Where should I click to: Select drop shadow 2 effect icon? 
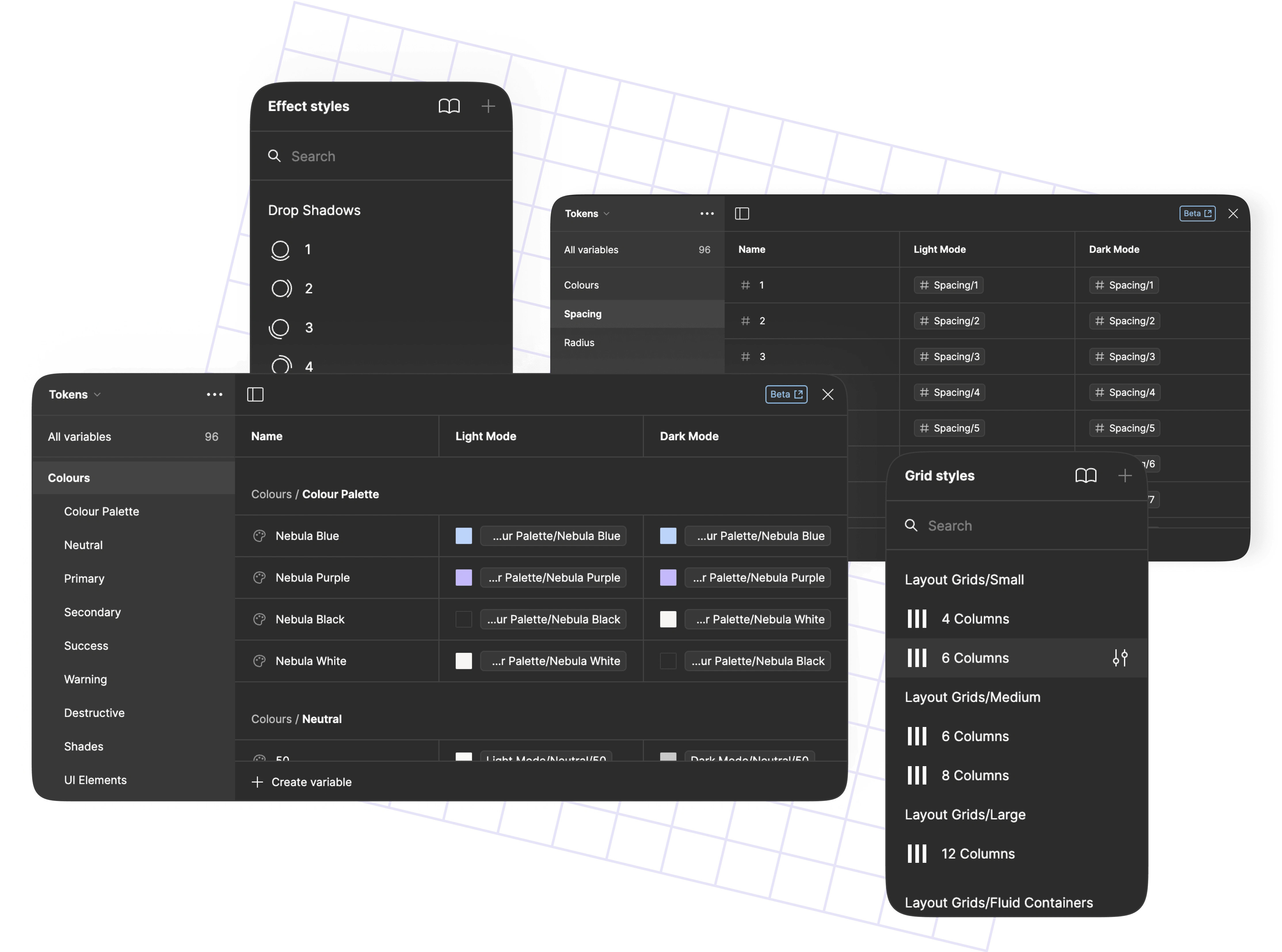click(x=281, y=288)
